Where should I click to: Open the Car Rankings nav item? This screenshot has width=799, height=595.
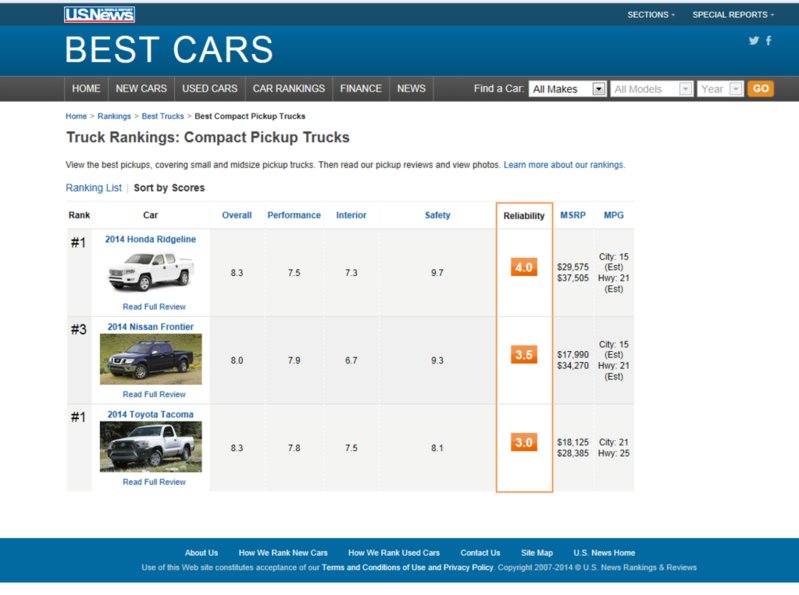(x=289, y=89)
